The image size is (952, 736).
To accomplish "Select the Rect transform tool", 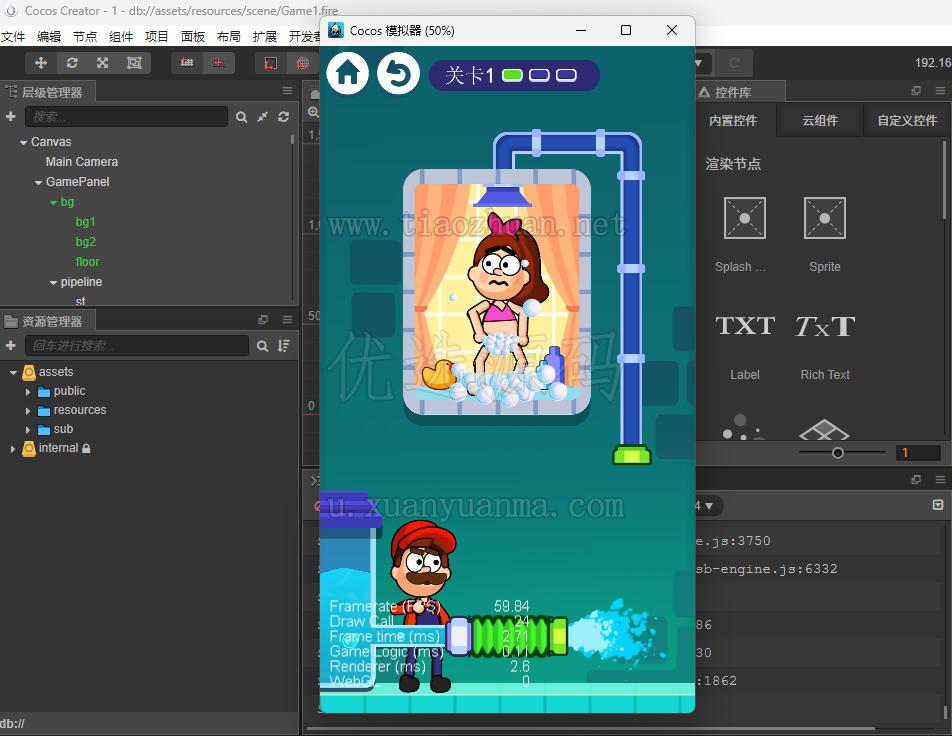I will (134, 63).
